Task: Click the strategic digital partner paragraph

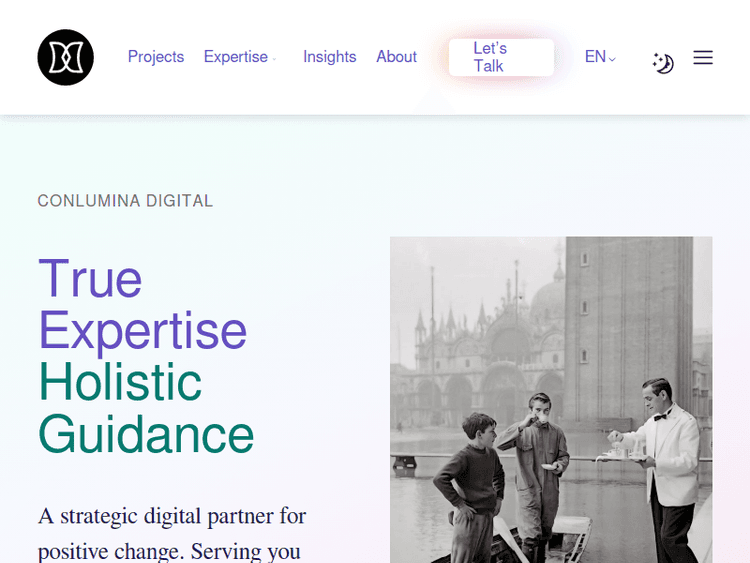Action: tap(172, 533)
